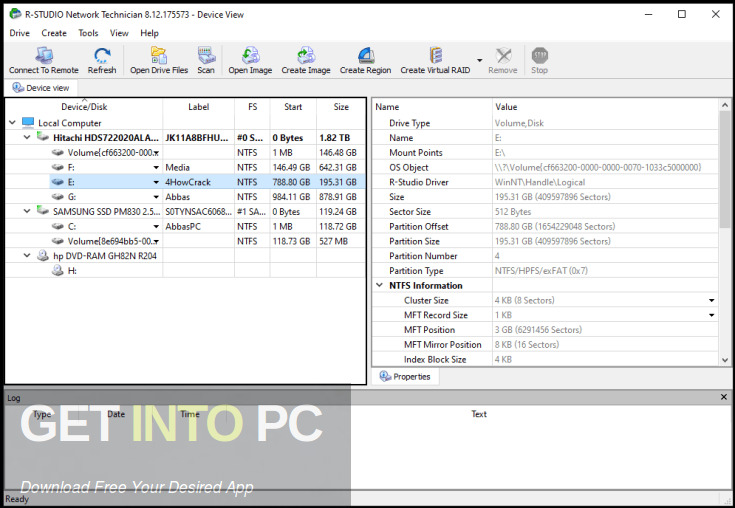Click the Connect To Remote toolbar icon

tap(44, 56)
